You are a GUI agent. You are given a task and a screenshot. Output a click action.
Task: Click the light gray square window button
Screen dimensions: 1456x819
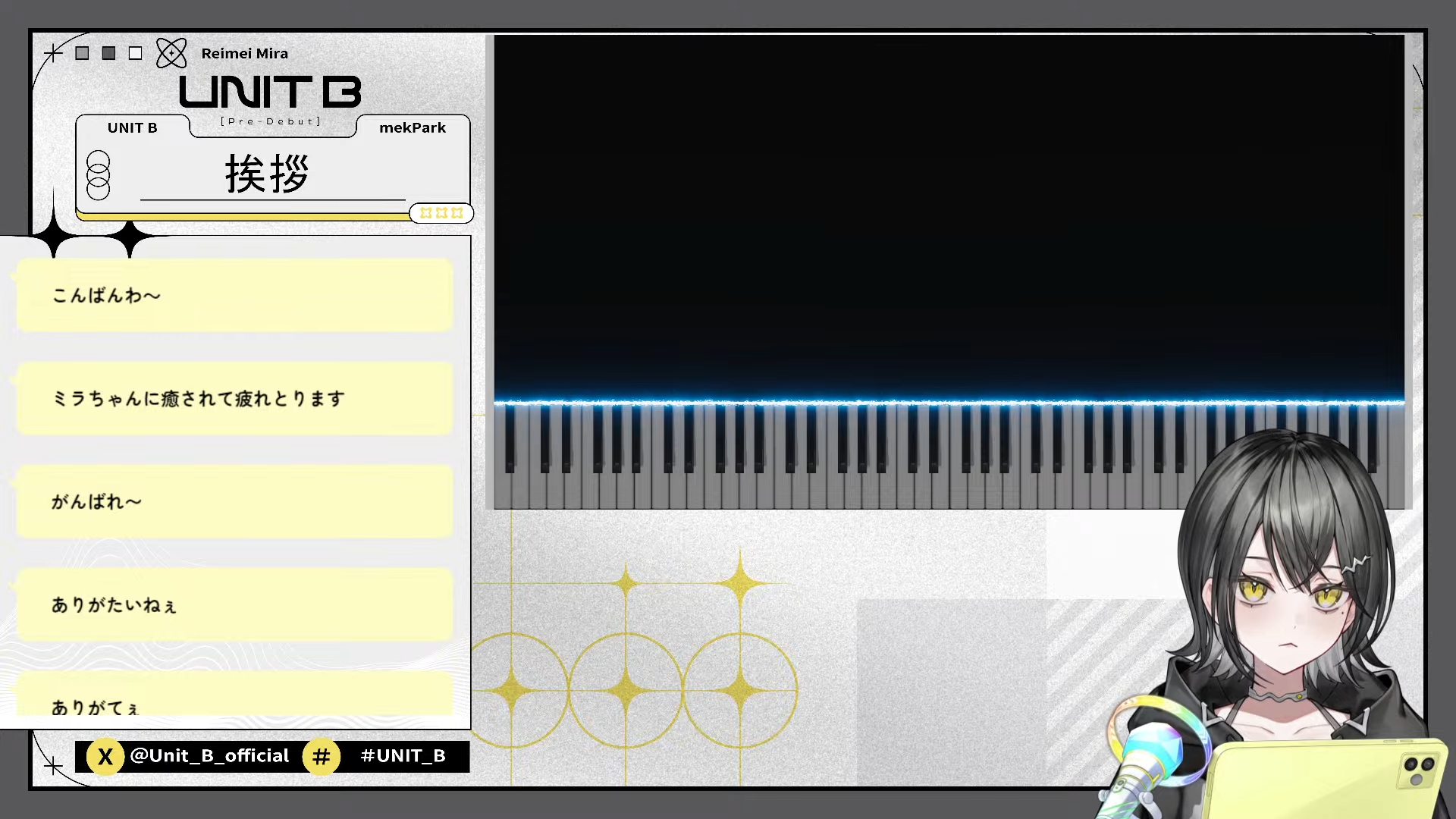point(82,53)
